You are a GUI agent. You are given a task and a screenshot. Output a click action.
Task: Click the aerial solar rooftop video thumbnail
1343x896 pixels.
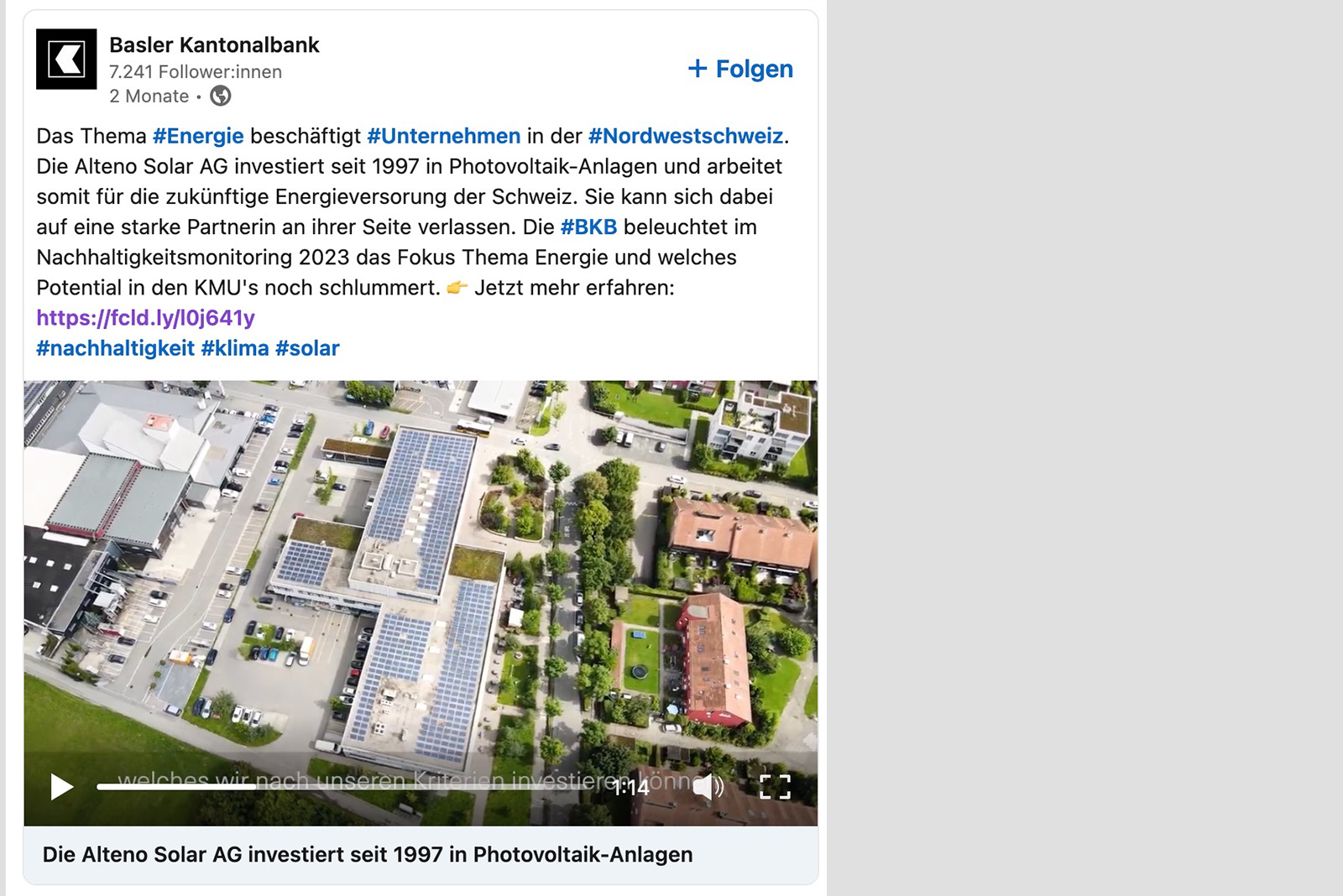(421, 570)
